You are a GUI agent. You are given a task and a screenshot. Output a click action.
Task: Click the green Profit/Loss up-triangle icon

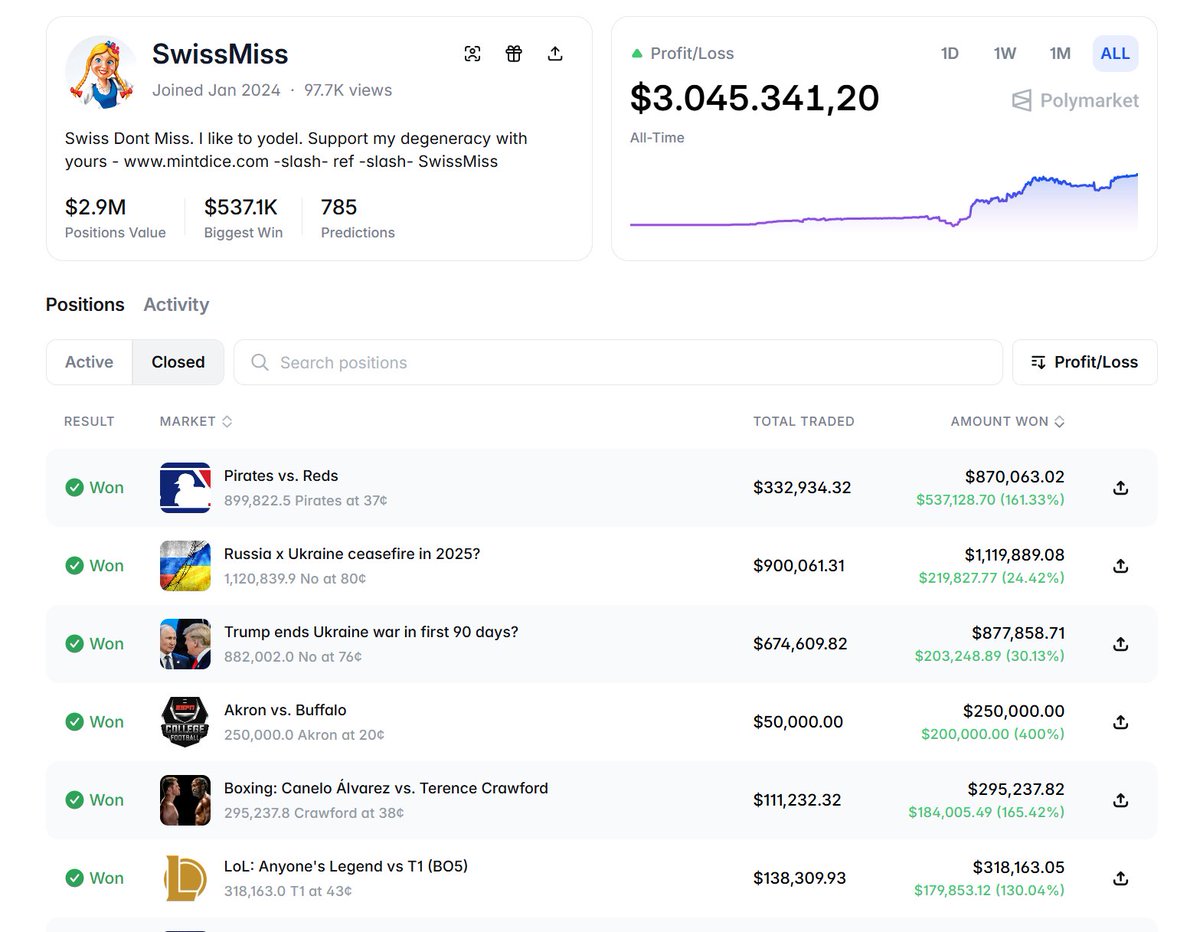[x=637, y=53]
